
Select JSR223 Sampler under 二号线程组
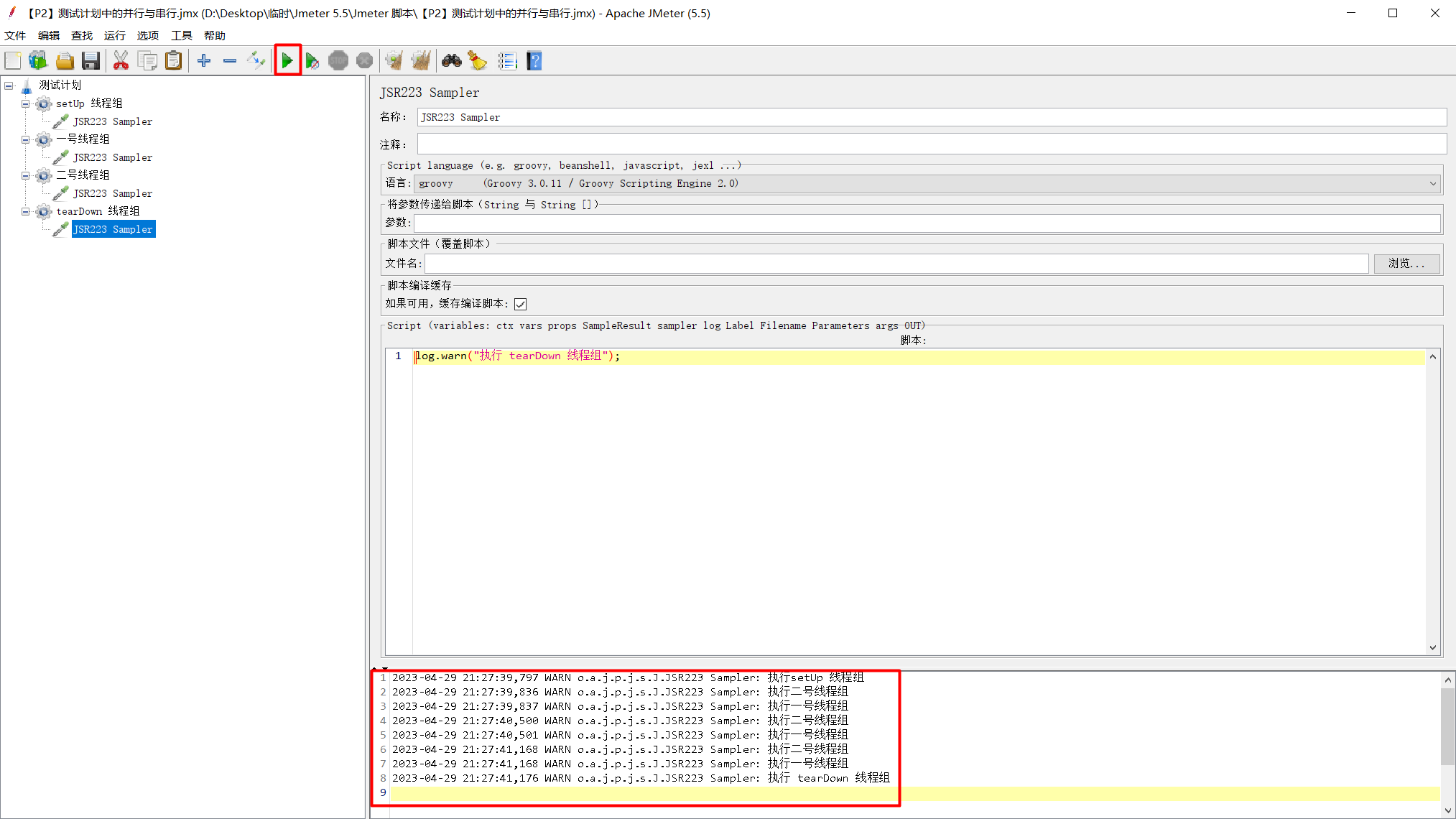(x=113, y=193)
